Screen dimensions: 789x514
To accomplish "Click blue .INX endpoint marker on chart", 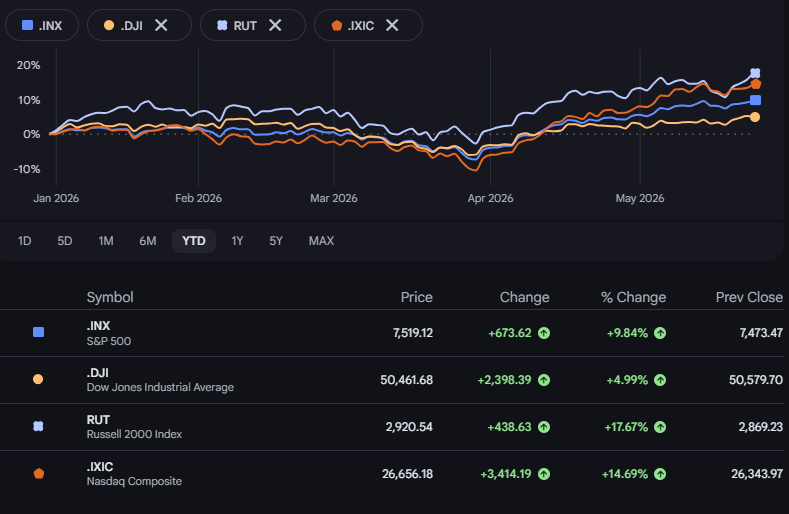I will [x=755, y=100].
